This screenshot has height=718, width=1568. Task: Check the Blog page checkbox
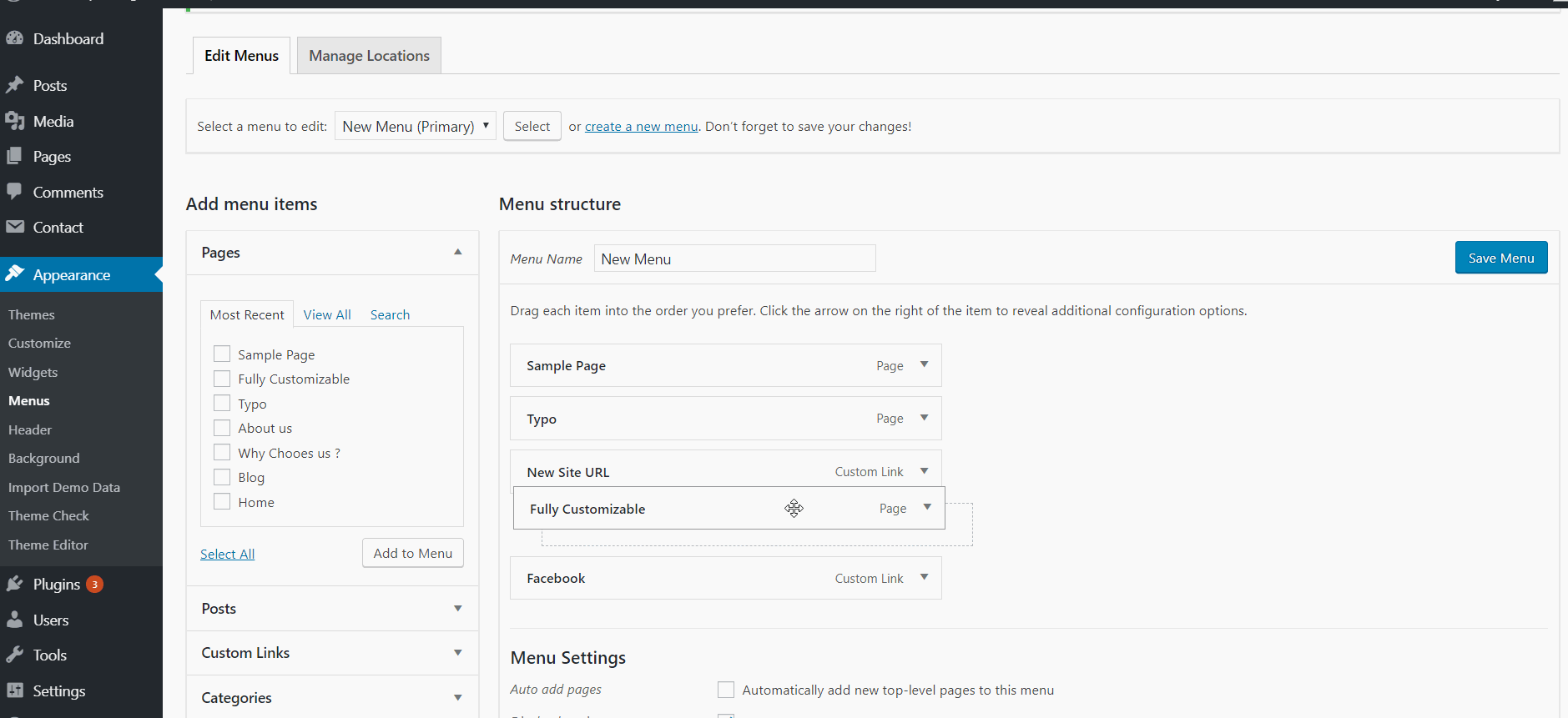pyautogui.click(x=222, y=477)
